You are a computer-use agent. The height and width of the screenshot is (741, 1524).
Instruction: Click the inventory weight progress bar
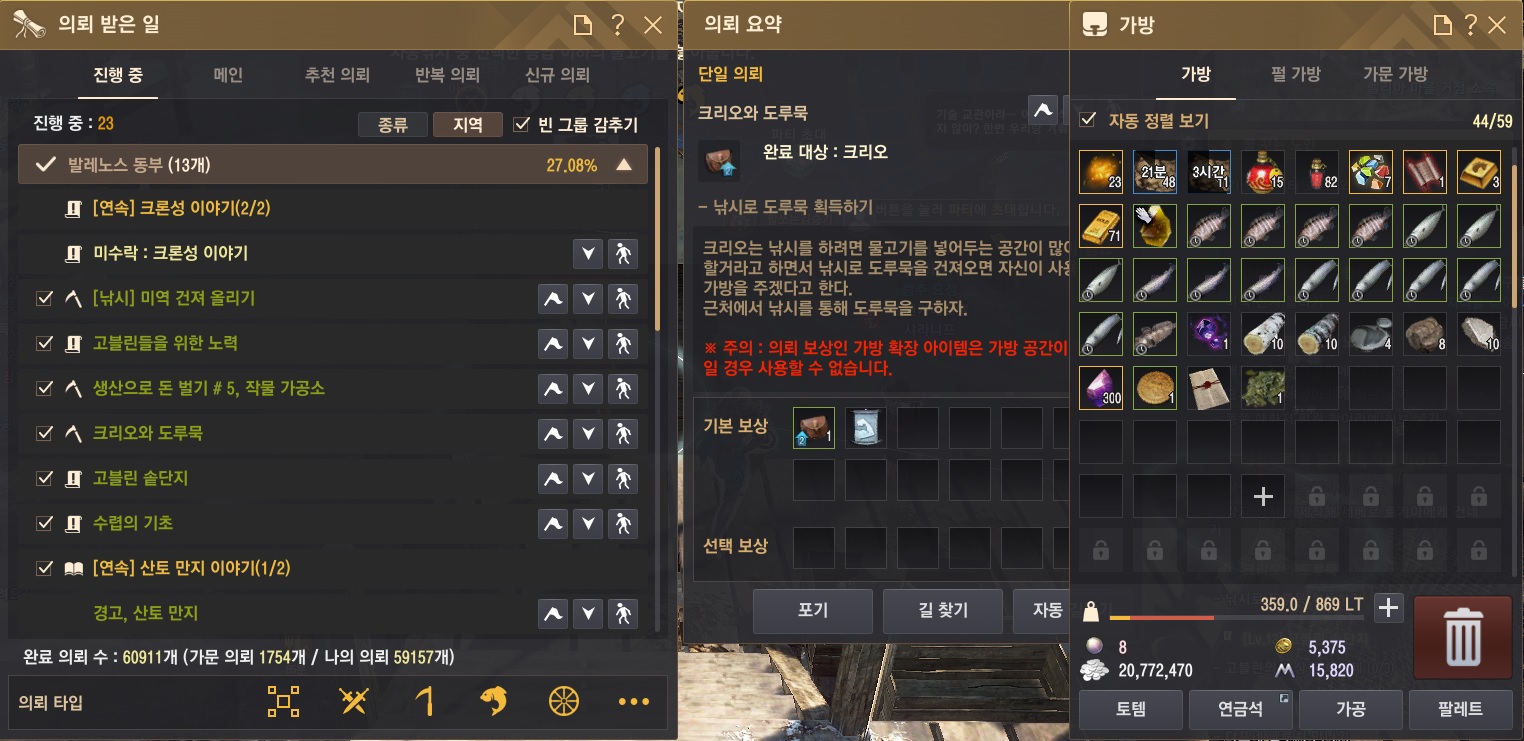[1236, 617]
